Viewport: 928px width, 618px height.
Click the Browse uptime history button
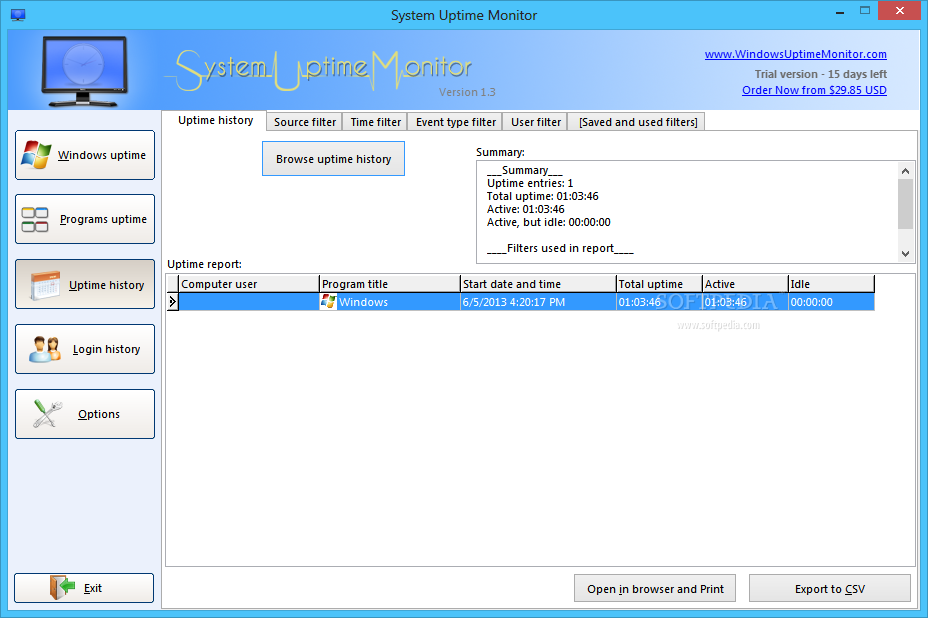coord(333,159)
